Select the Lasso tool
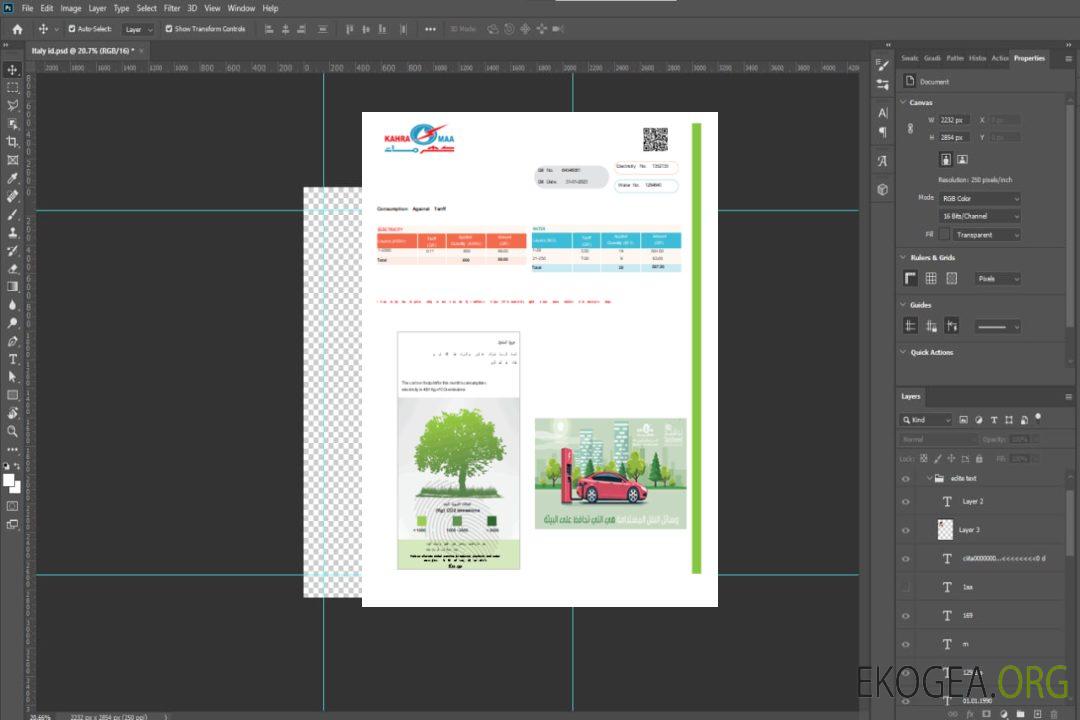1080x720 pixels. point(13,105)
